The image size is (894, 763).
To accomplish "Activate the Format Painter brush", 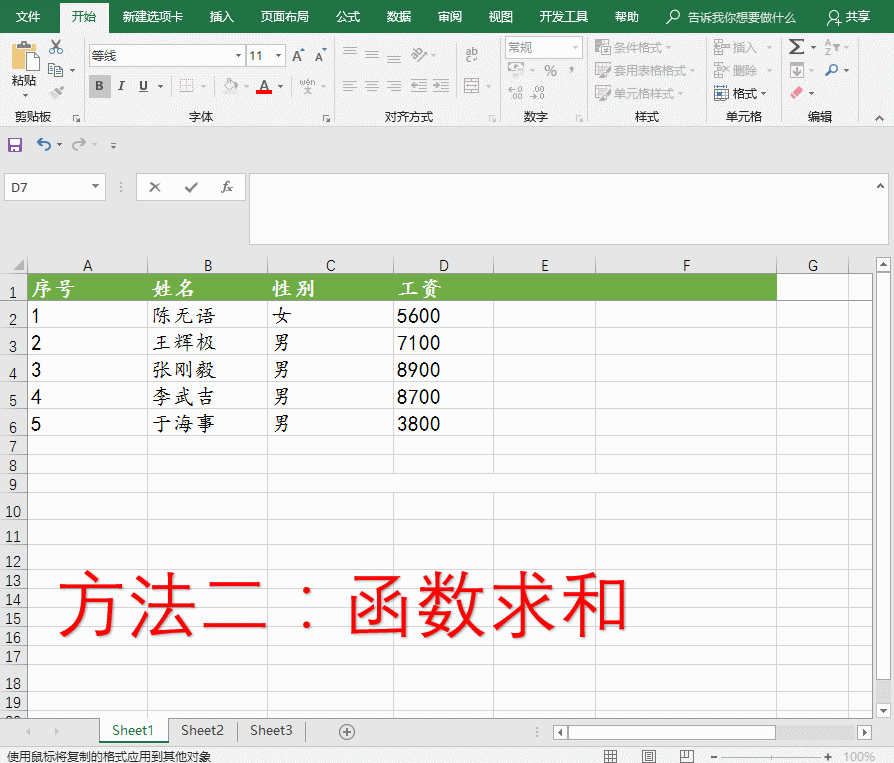I will coord(56,92).
